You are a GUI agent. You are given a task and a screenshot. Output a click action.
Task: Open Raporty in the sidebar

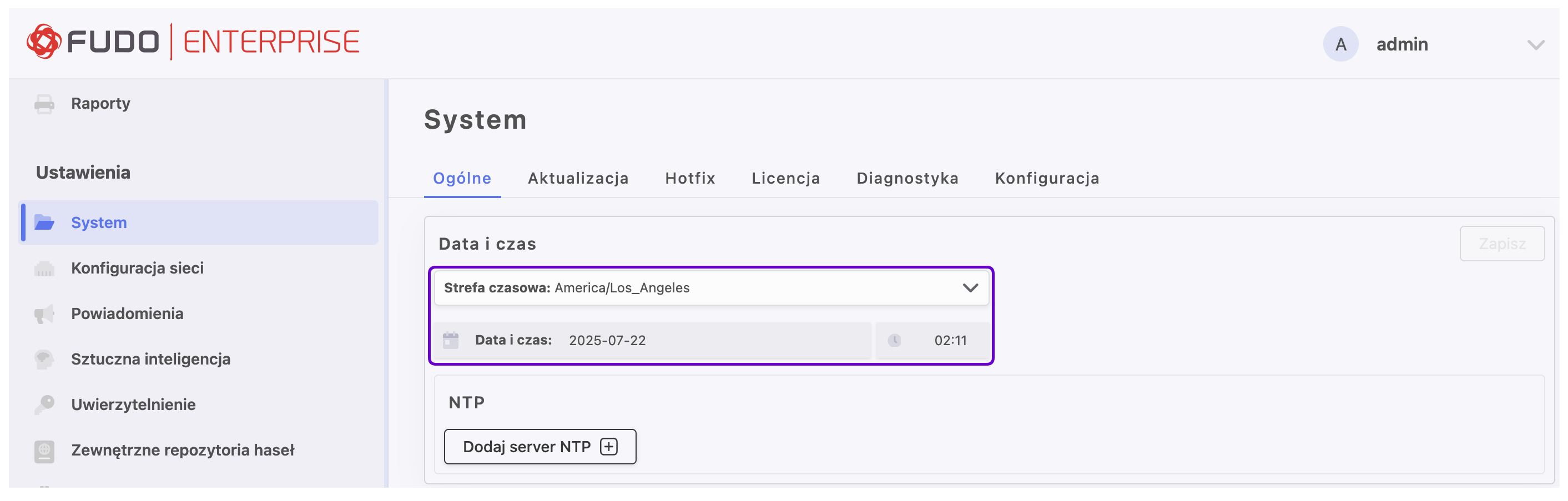pos(100,104)
